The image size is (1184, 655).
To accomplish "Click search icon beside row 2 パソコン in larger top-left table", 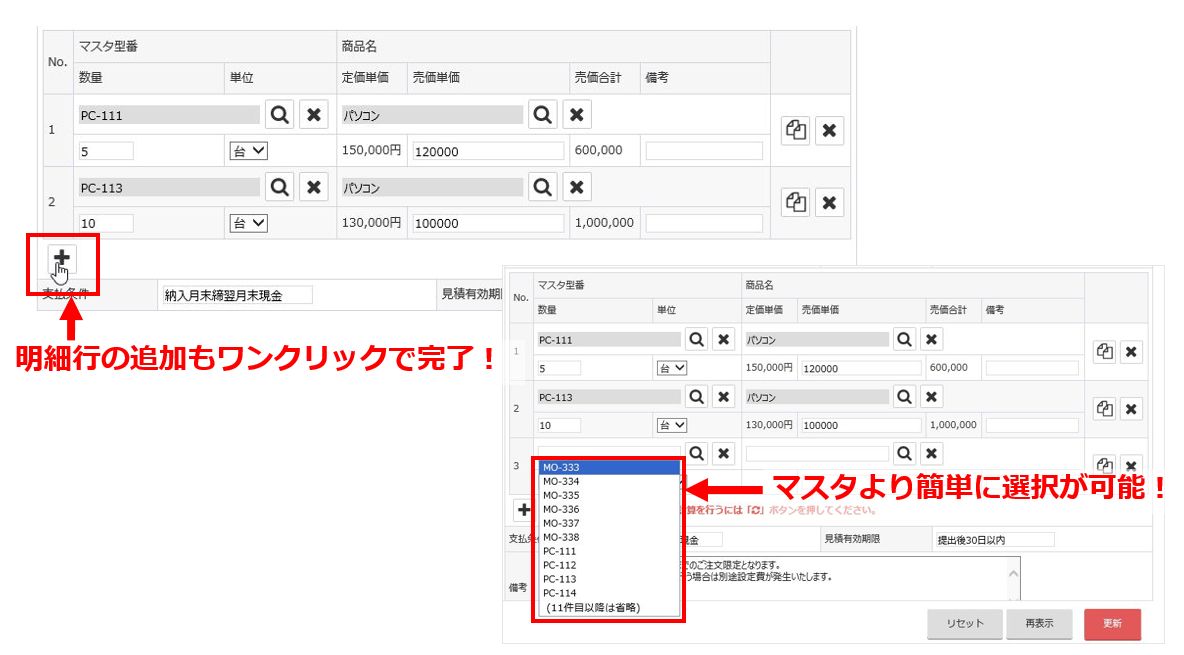I will pyautogui.click(x=543, y=187).
